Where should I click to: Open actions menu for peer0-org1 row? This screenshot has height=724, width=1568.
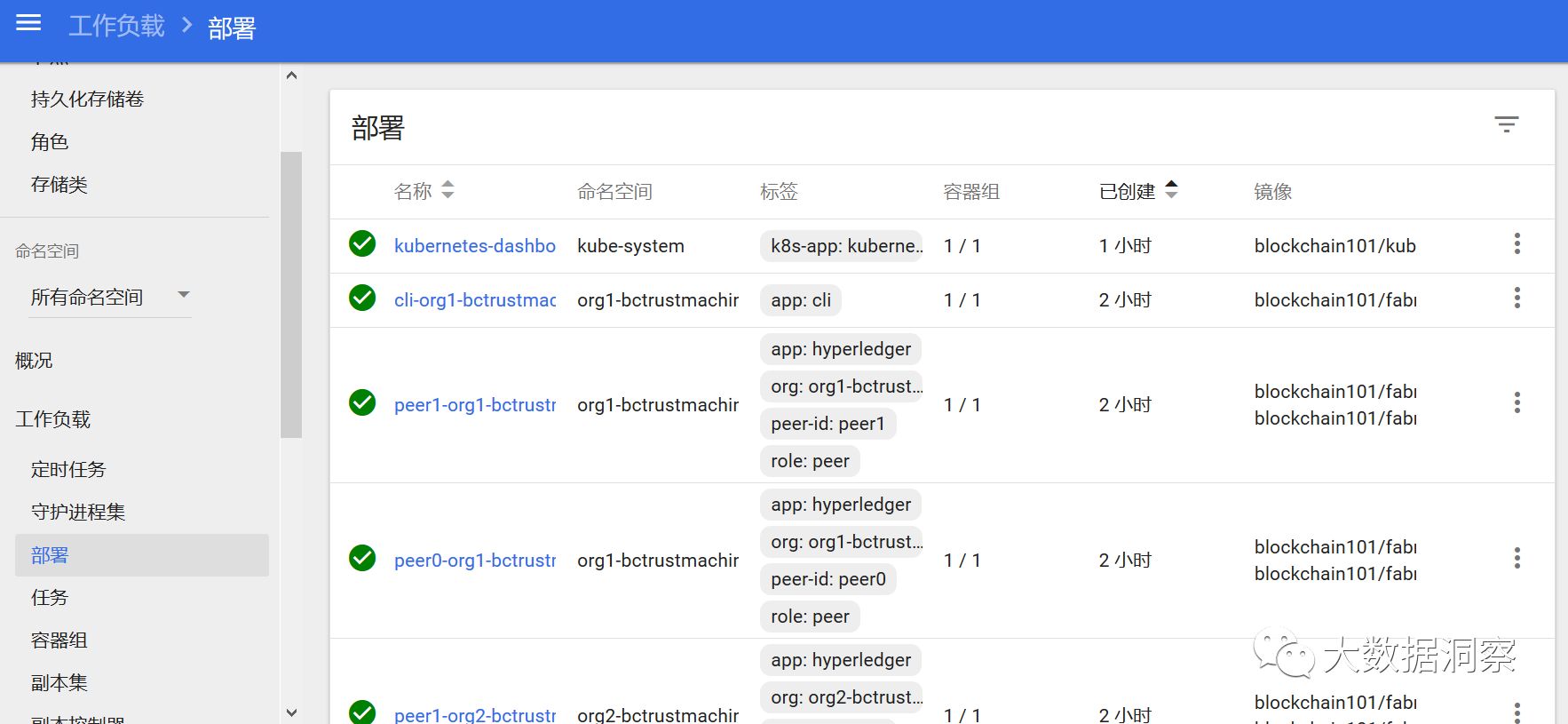(x=1517, y=558)
